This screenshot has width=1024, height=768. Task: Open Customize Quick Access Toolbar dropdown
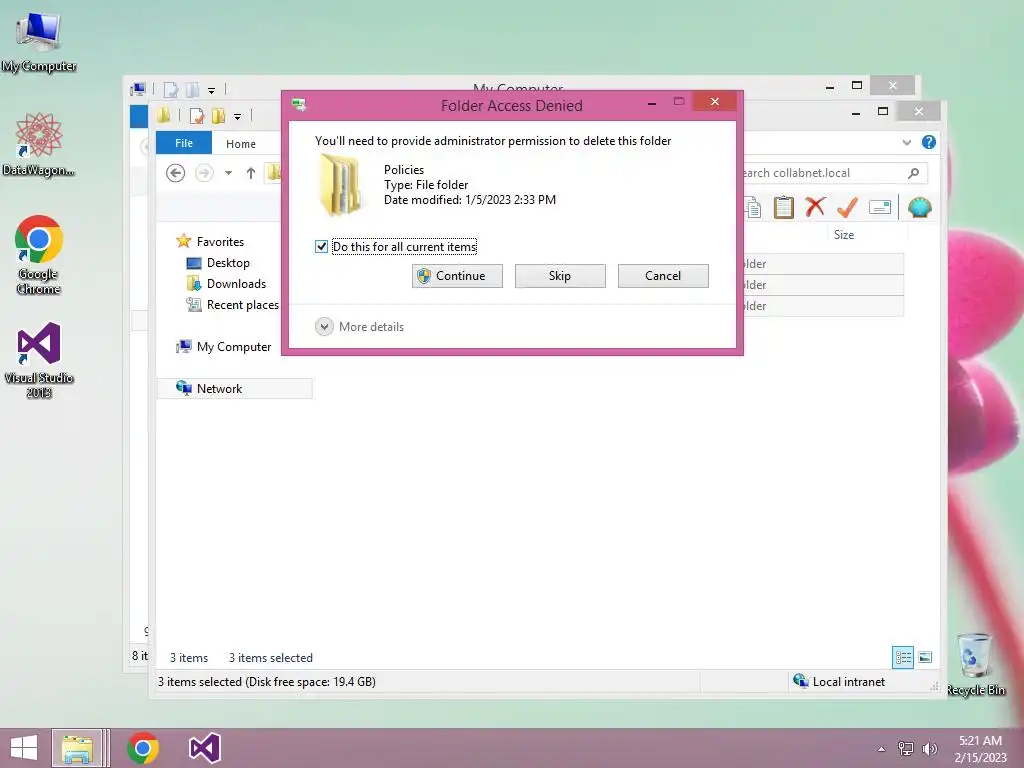tap(238, 117)
